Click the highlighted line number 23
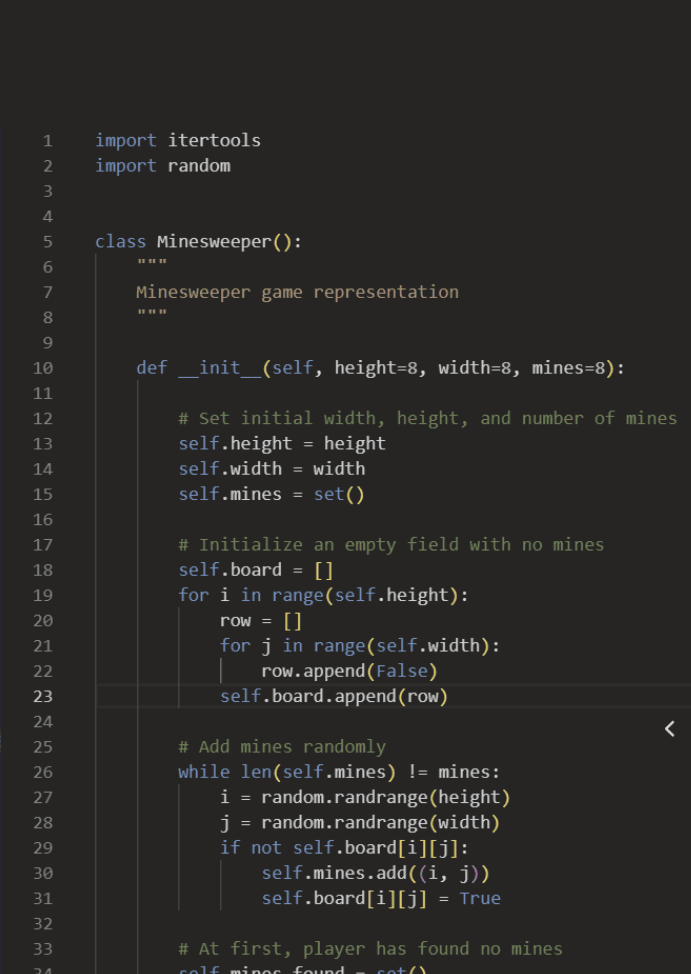Screen dimensions: 691x974 tap(43, 697)
